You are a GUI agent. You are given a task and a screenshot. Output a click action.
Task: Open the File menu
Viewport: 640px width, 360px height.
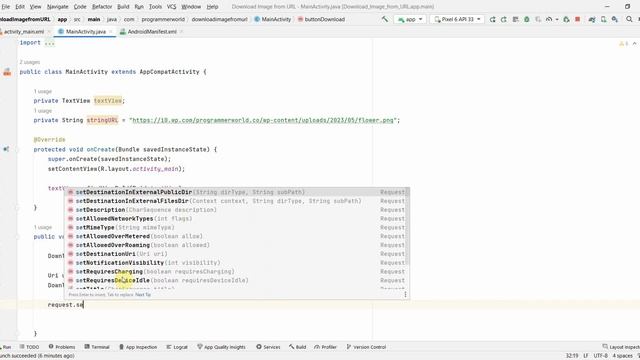[x=6, y=7]
